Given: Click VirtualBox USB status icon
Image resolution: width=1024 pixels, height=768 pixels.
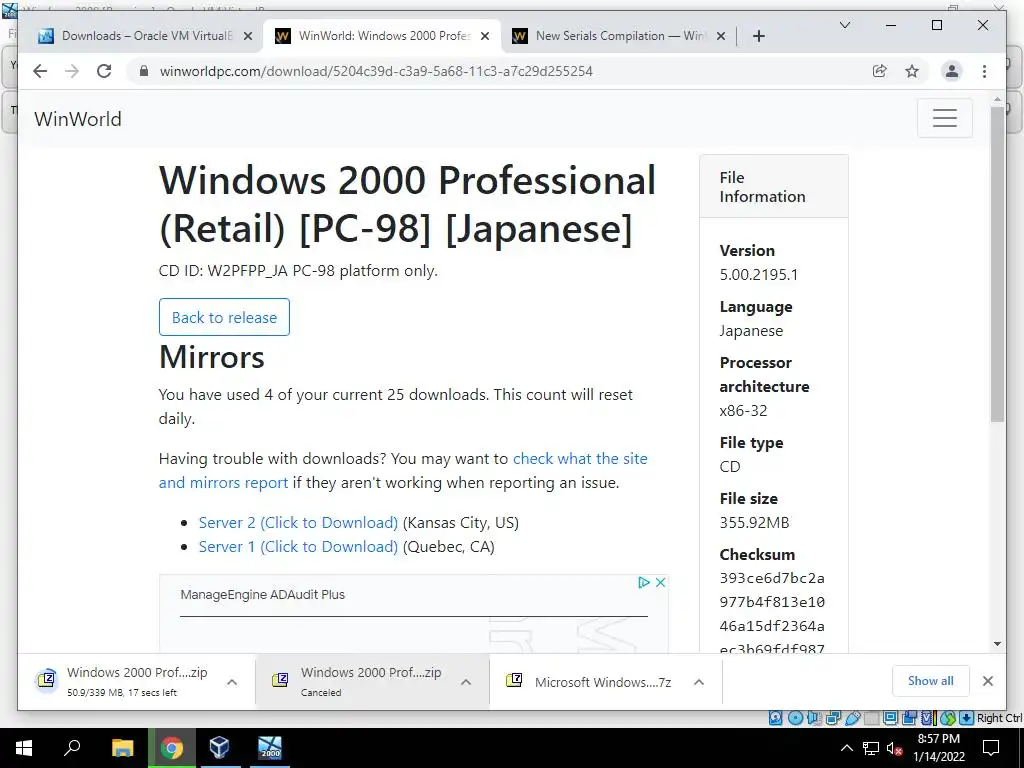Looking at the screenshot, I should 853,718.
